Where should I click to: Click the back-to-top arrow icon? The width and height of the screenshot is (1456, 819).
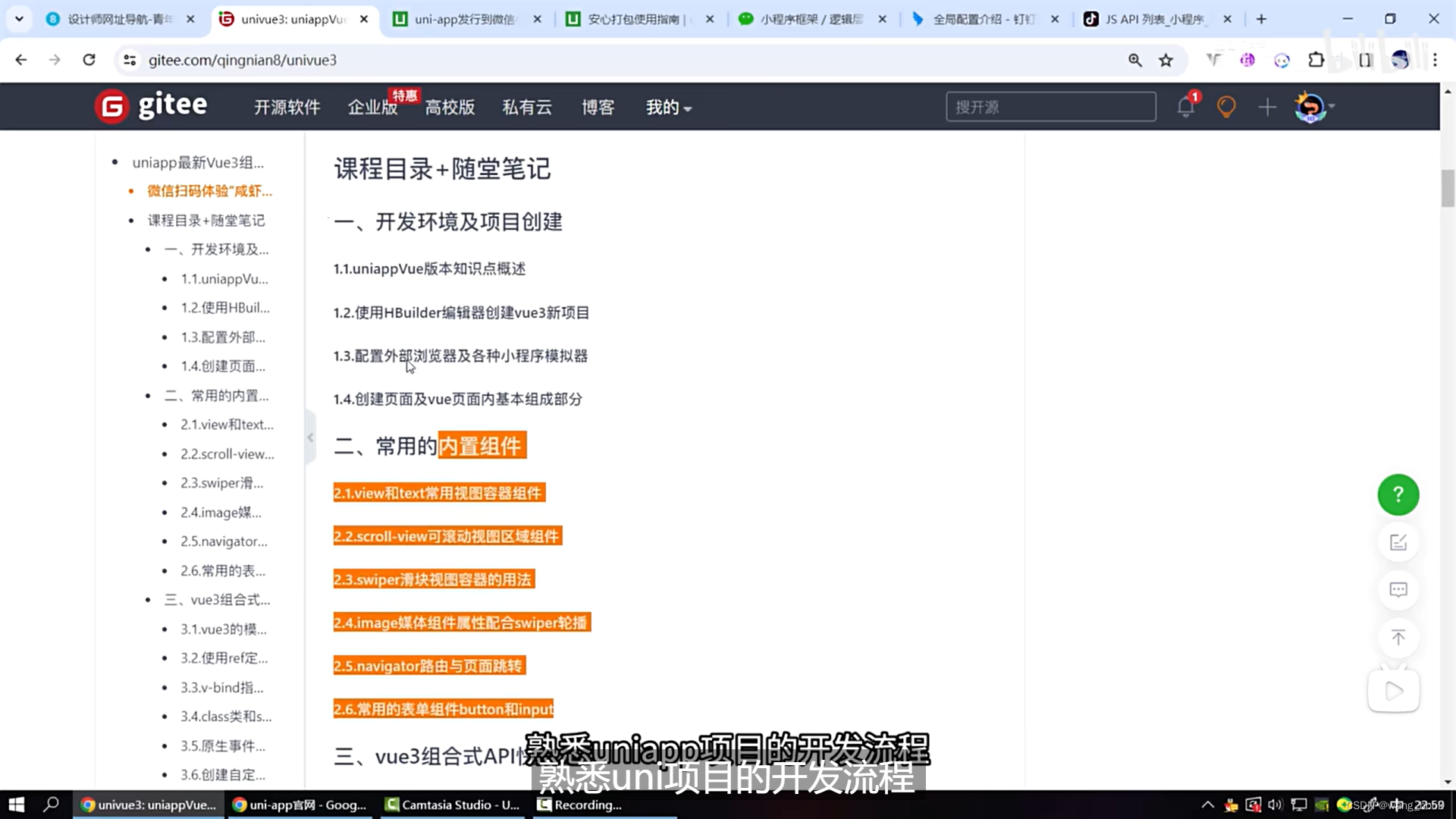1398,638
